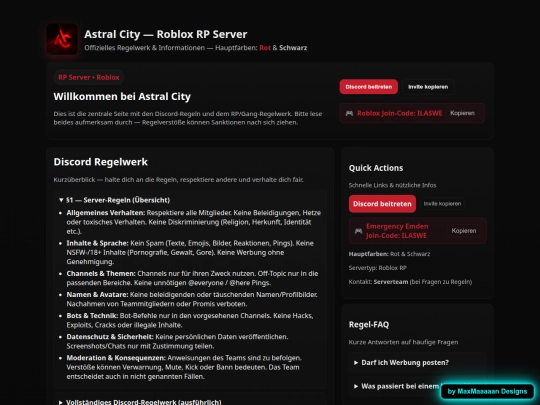Click the 'Quick Actions' heading
This screenshot has width=540, height=405.
coord(376,168)
